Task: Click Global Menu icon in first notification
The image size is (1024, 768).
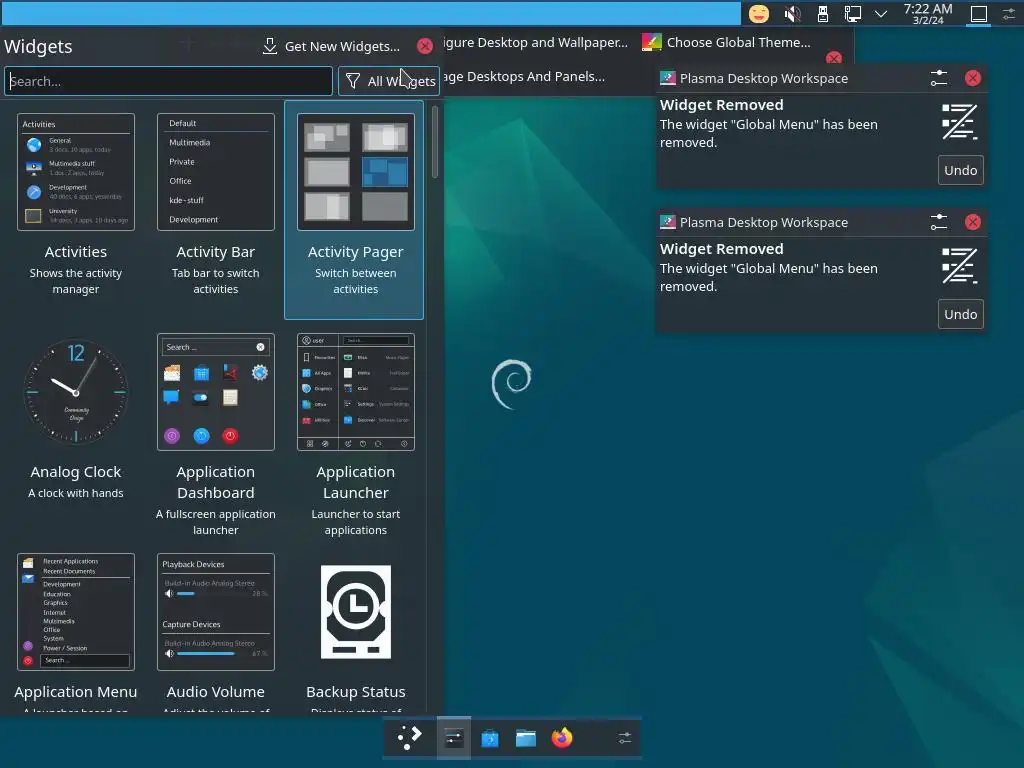Action: (x=959, y=121)
